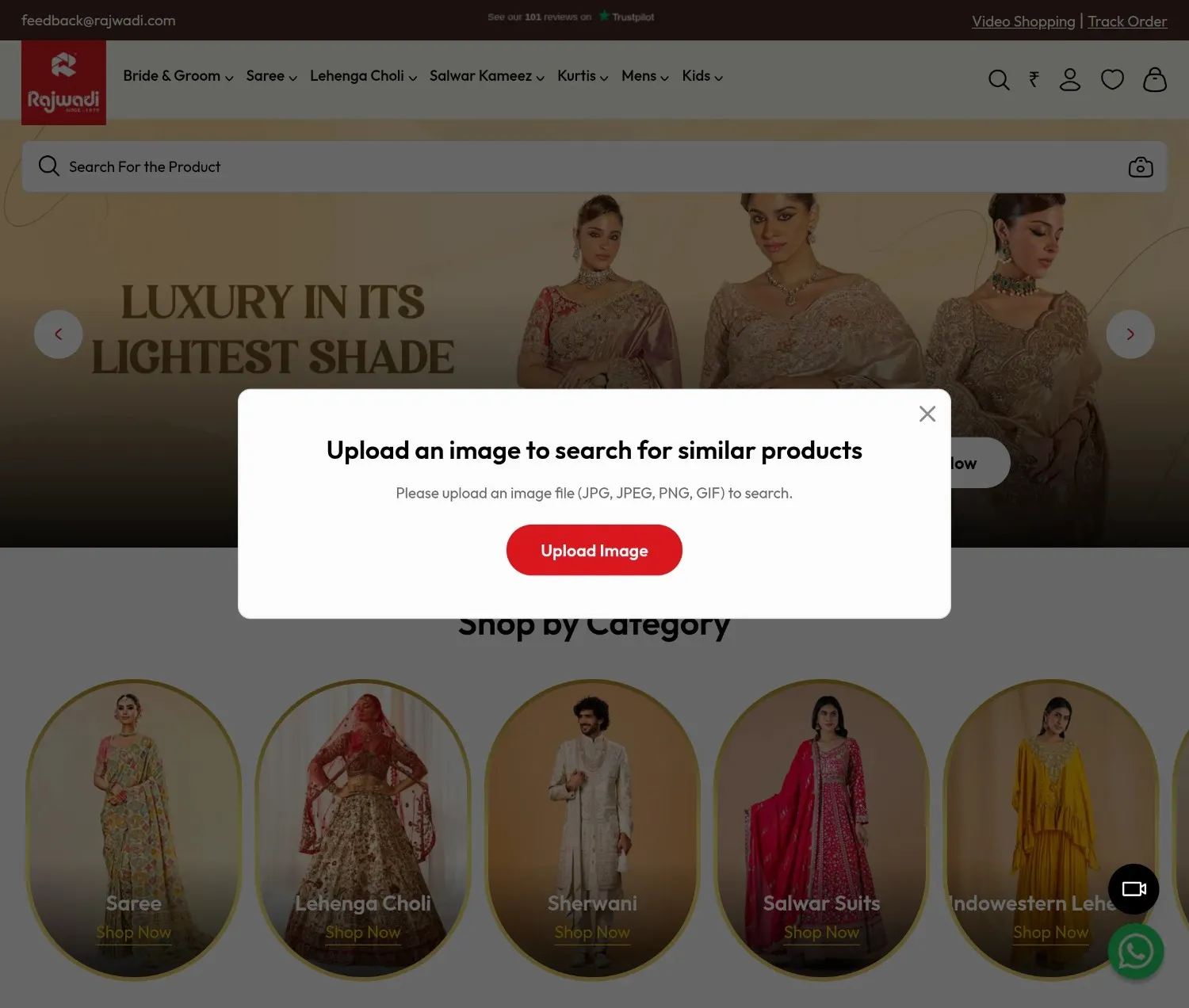Open the Kids dropdown menu
The image size is (1189, 1008).
coord(701,76)
